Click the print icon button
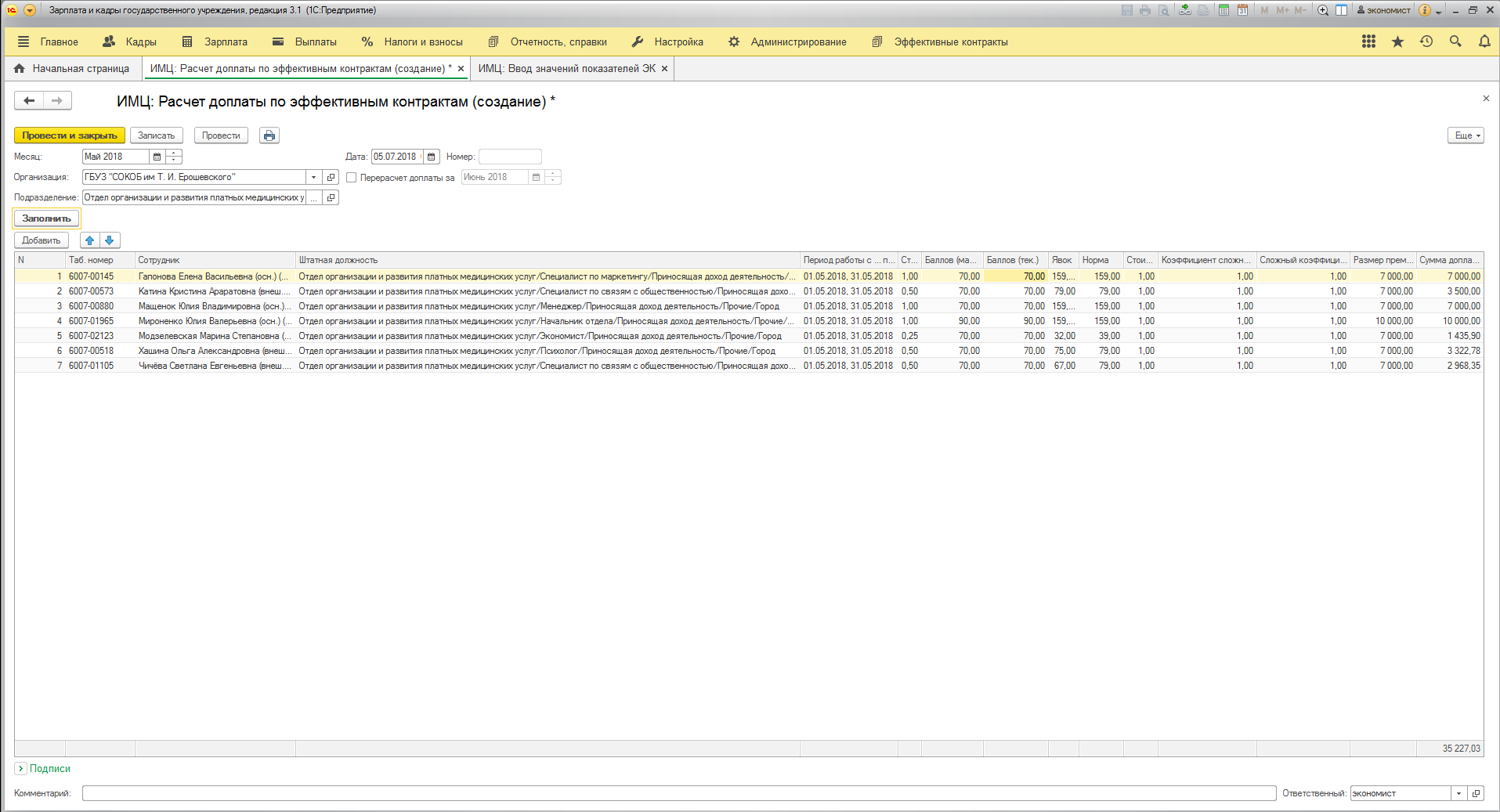 tap(269, 135)
